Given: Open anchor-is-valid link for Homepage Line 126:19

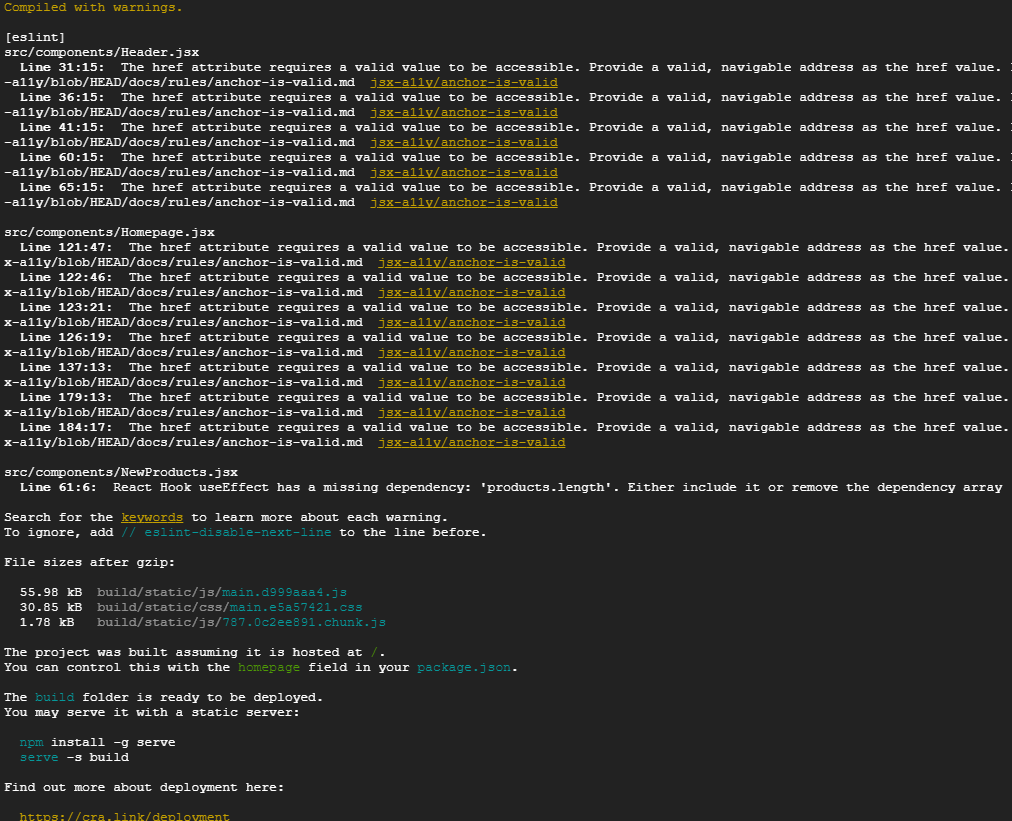Looking at the screenshot, I should tap(472, 352).
